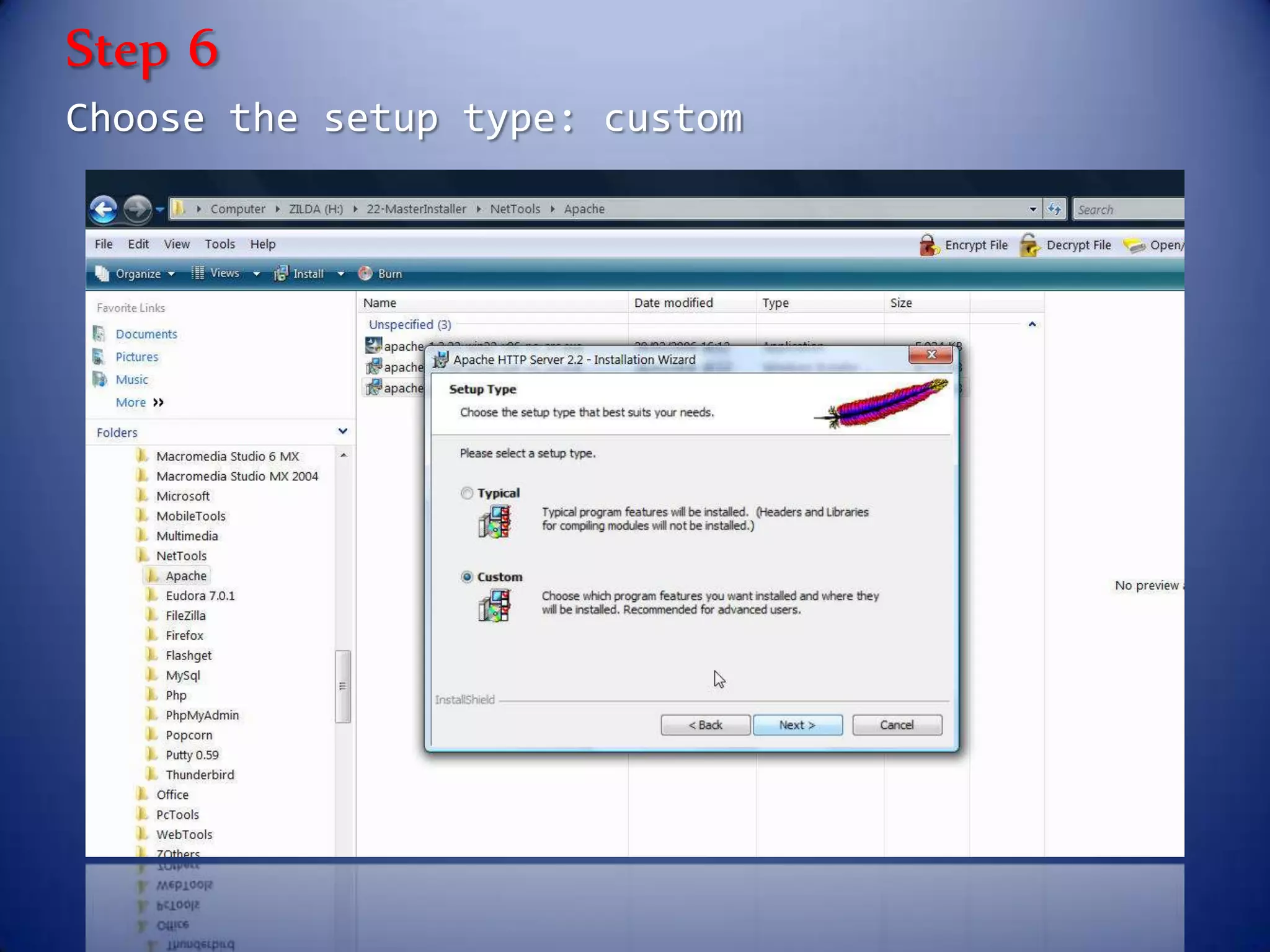The width and height of the screenshot is (1270, 952).
Task: Open the View menu
Action: (x=177, y=244)
